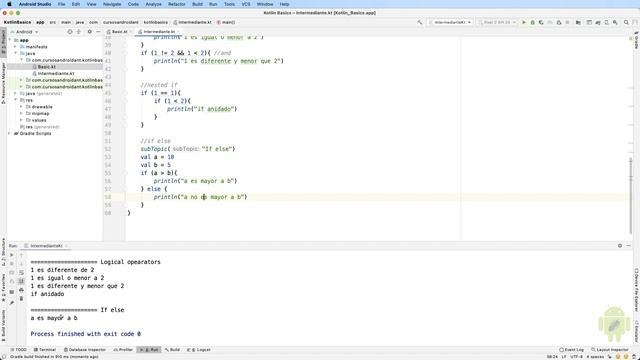This screenshot has height=360, width=640.
Task: Expand the Gradle Scripts node
Action: pyautogui.click(x=10, y=133)
